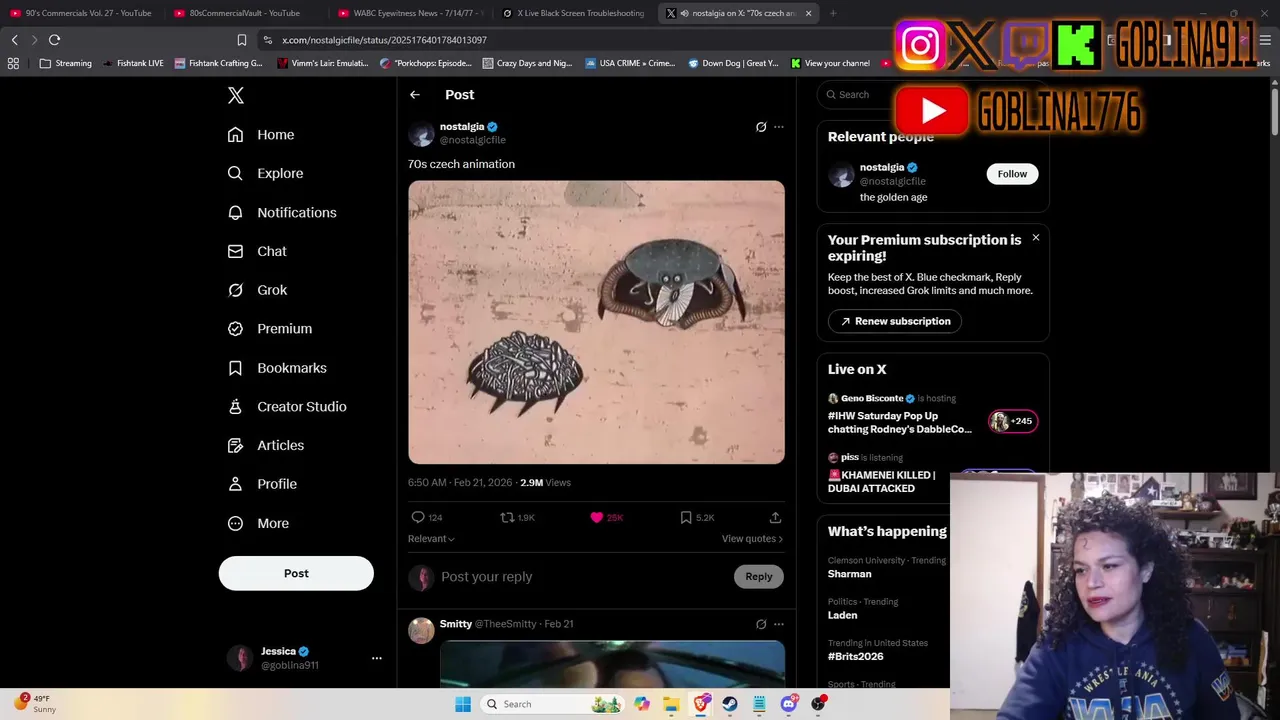Click browser back button

pos(14,40)
